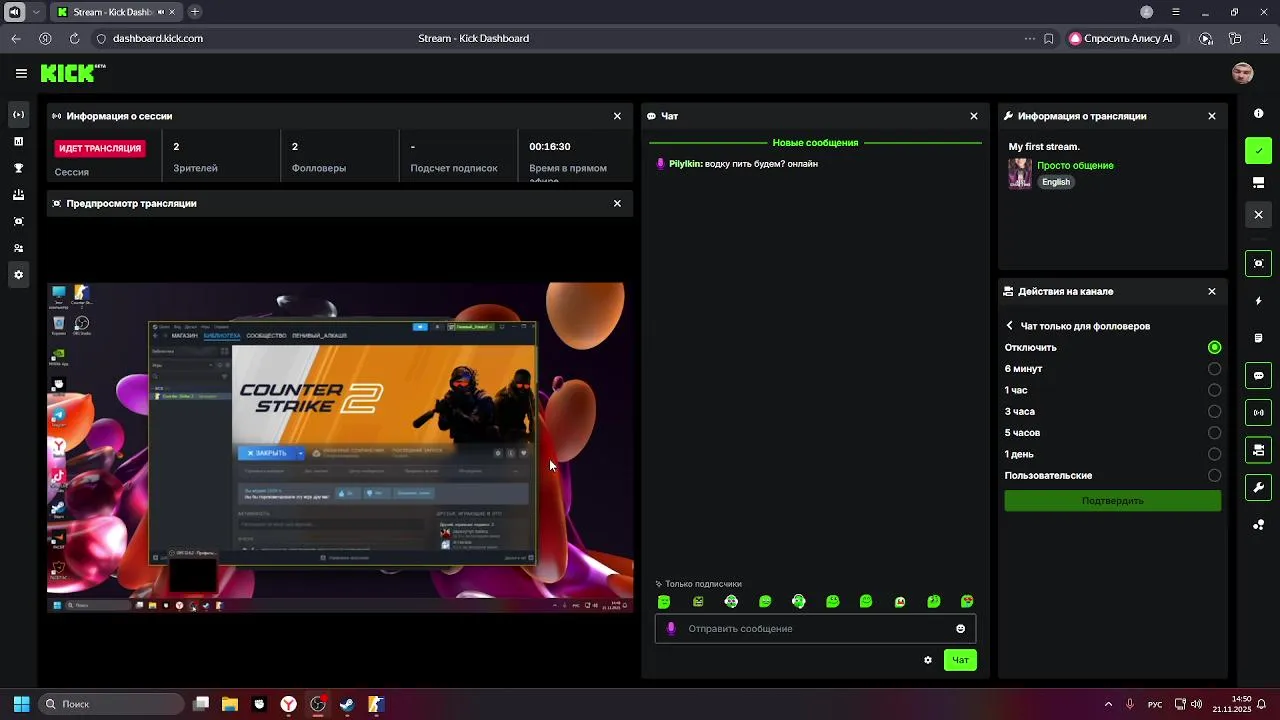1280x720 pixels.
Task: Click the English language tag
Action: click(x=1056, y=182)
